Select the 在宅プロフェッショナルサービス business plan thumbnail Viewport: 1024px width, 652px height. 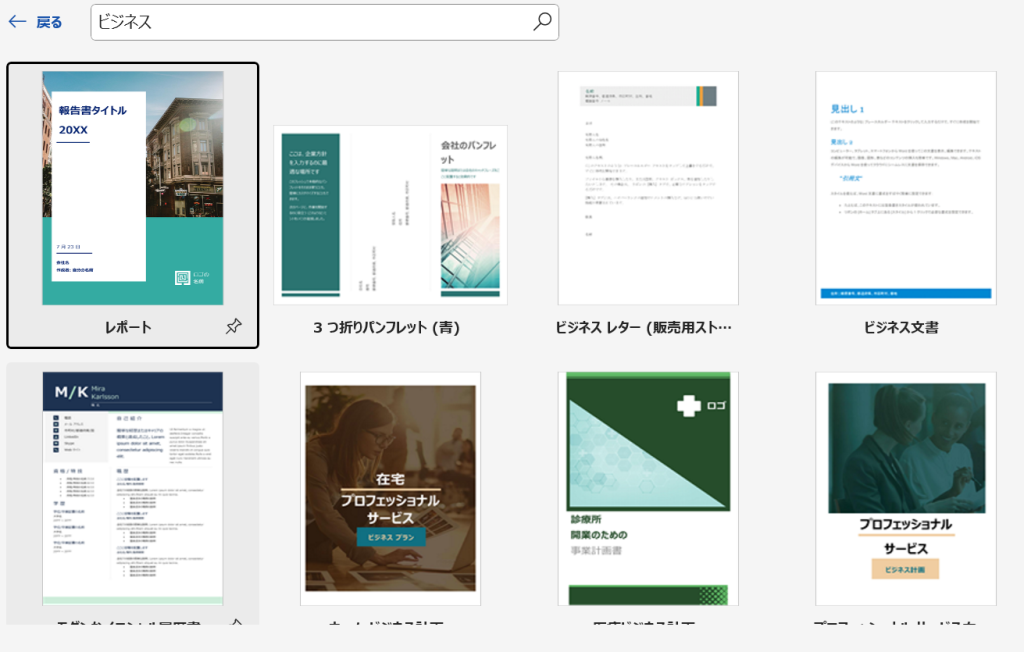point(390,488)
